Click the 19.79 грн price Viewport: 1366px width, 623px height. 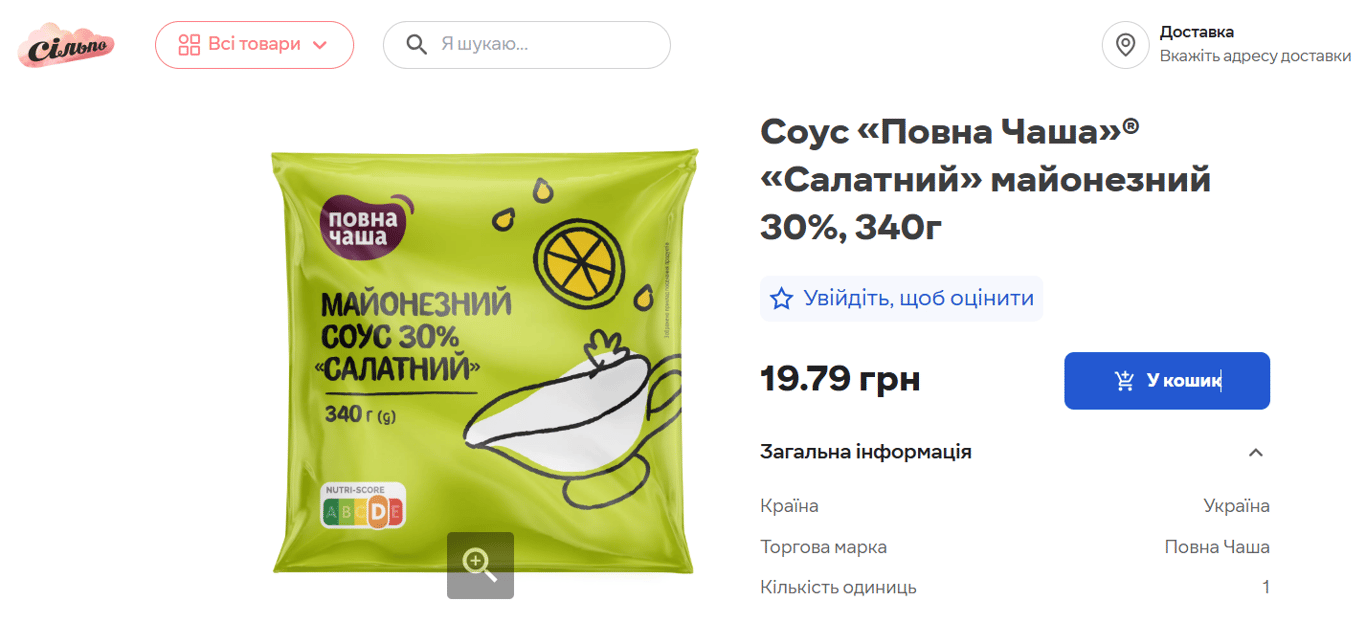(840, 380)
